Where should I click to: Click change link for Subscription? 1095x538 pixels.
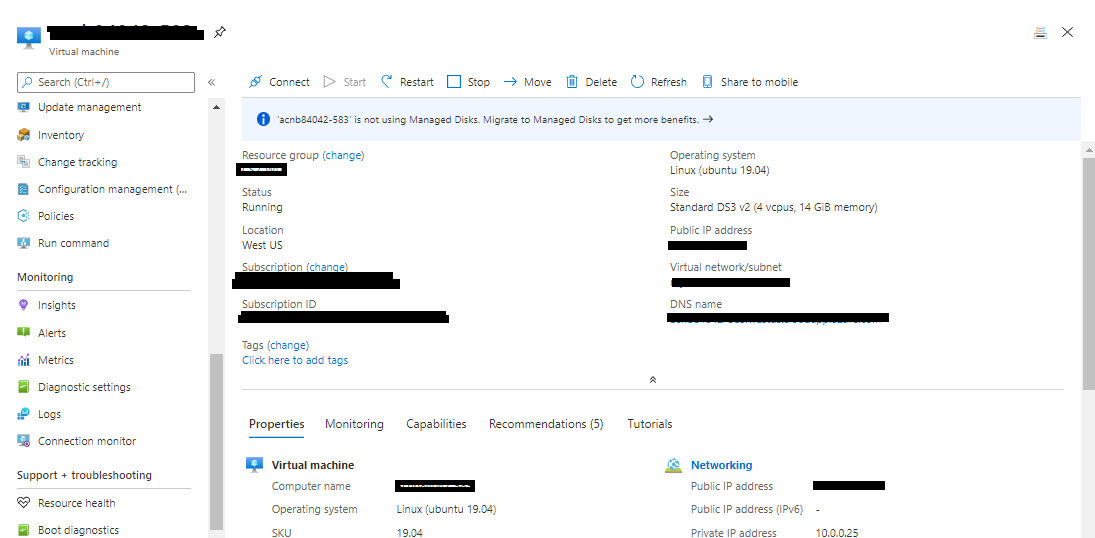coord(327,267)
